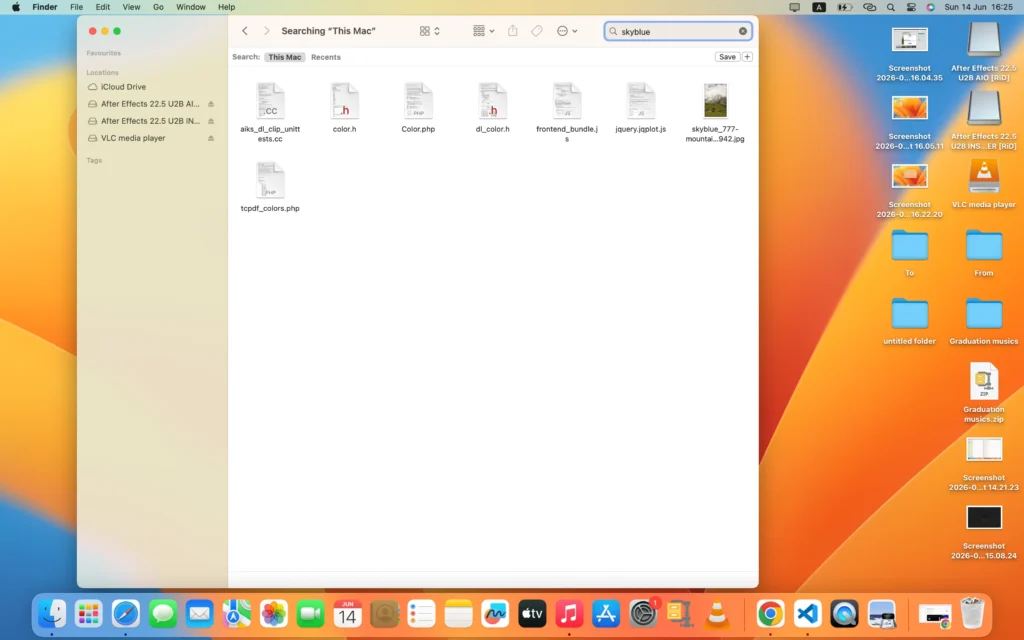Open Control Centre in menu bar
Image resolution: width=1024 pixels, height=640 pixels.
tap(911, 7)
